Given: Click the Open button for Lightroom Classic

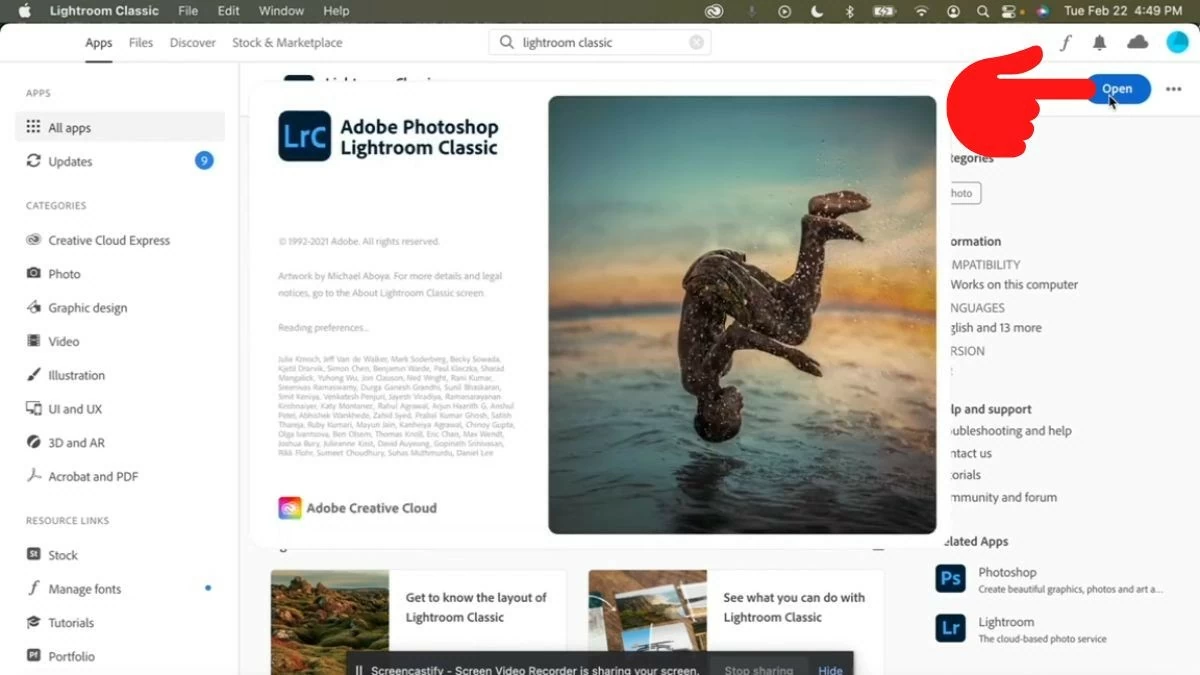Looking at the screenshot, I should click(1117, 89).
